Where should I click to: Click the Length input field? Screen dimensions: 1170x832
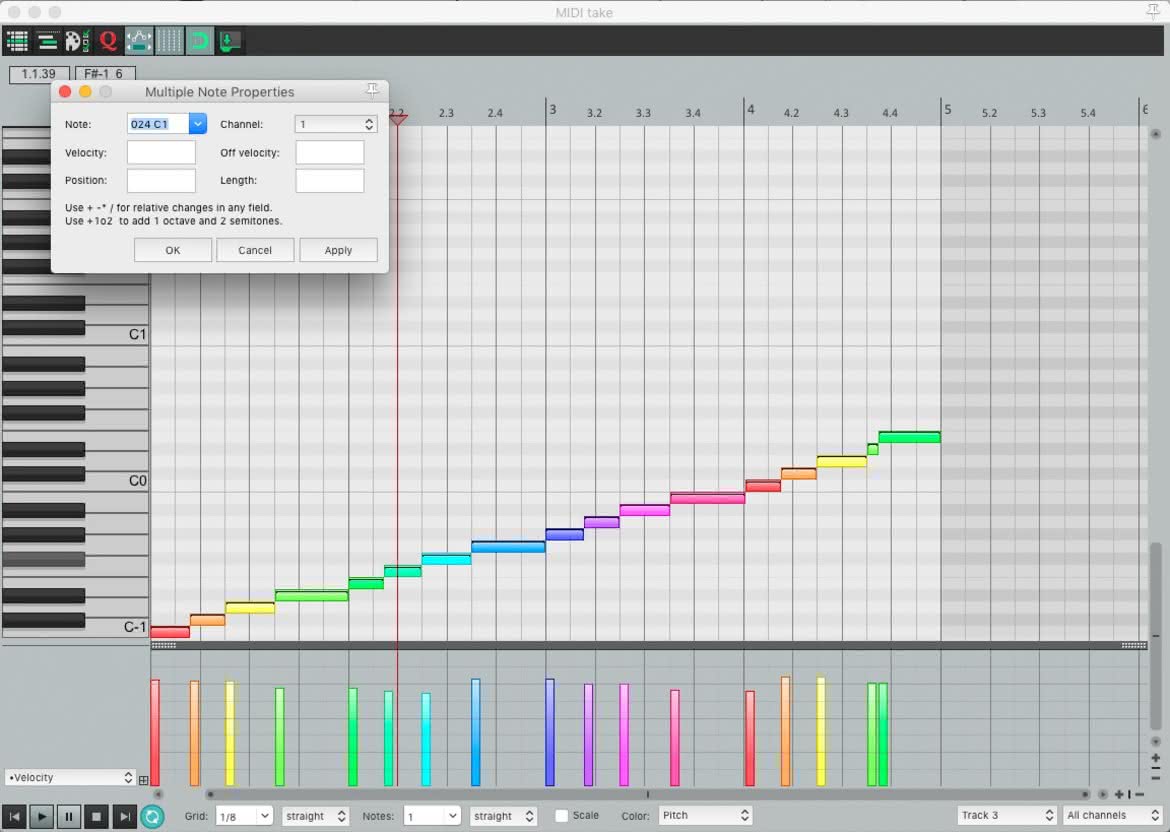coord(330,181)
